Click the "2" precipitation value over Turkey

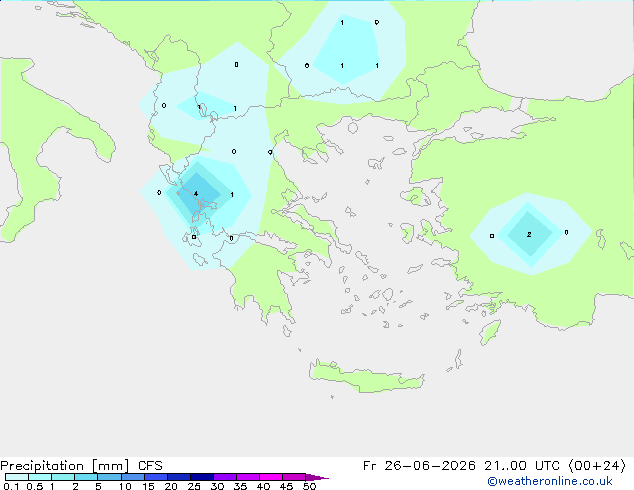coord(529,234)
